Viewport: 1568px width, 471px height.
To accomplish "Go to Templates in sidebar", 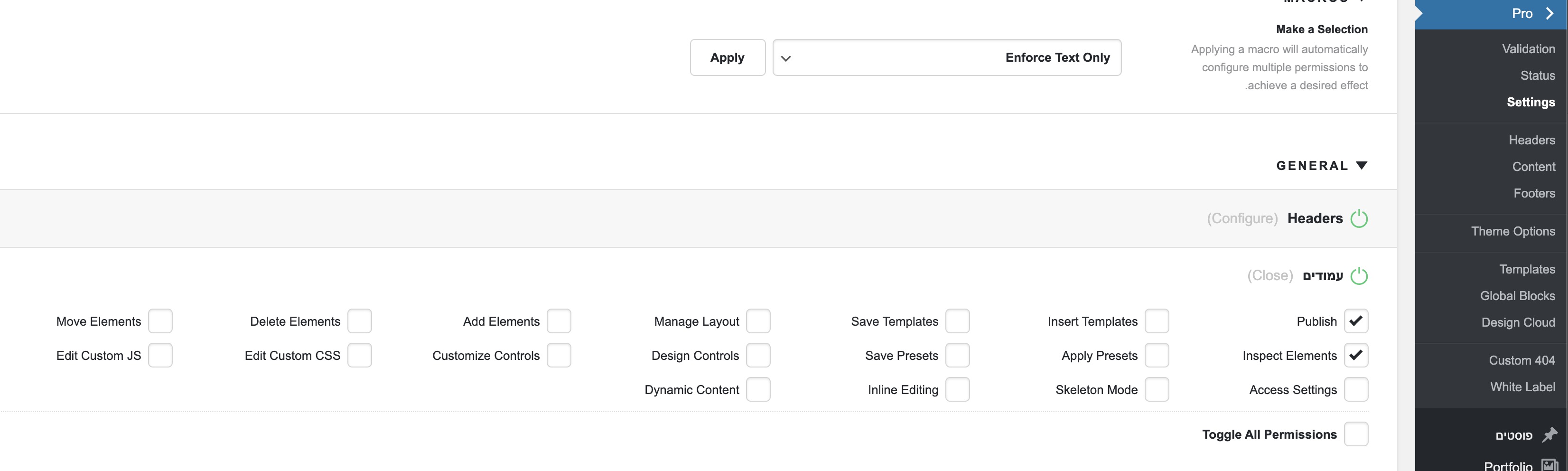I will (1527, 269).
